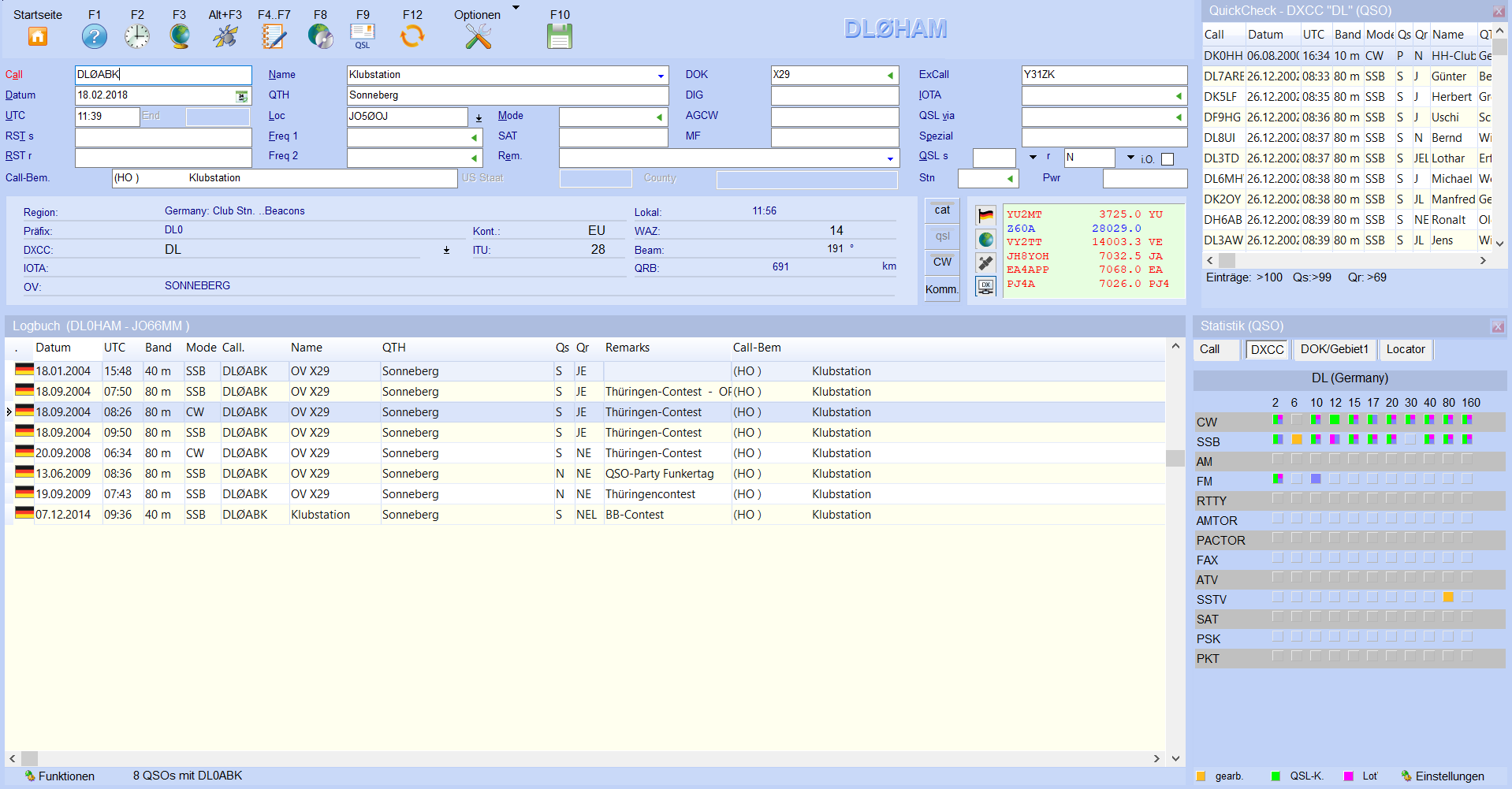Click the SSB 6 m orange status square
Viewport: 1512px width, 789px height.
[x=1297, y=439]
